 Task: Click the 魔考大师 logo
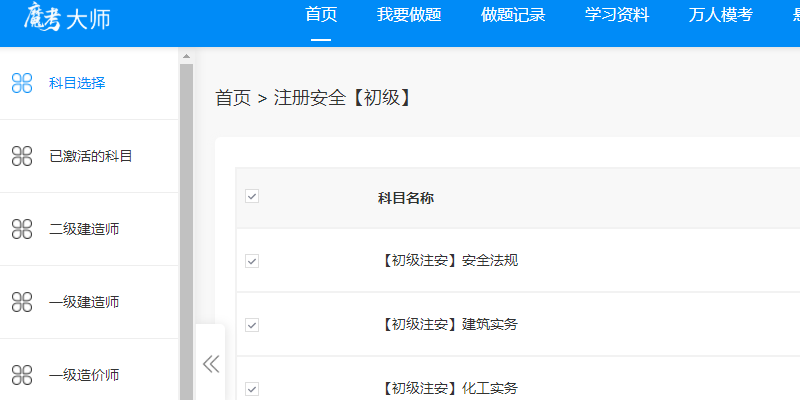(x=67, y=18)
